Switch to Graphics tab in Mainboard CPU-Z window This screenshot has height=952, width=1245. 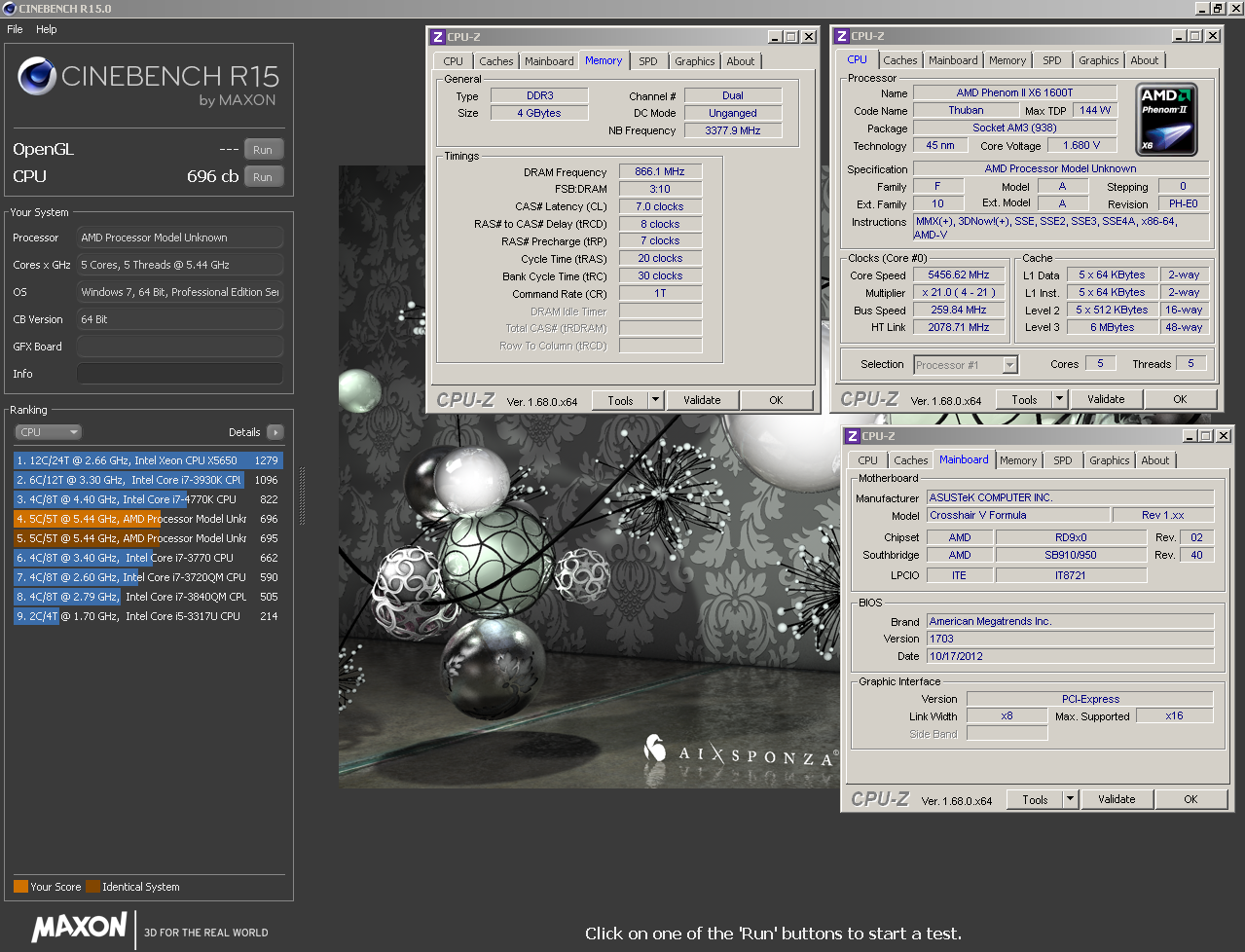[x=1110, y=460]
